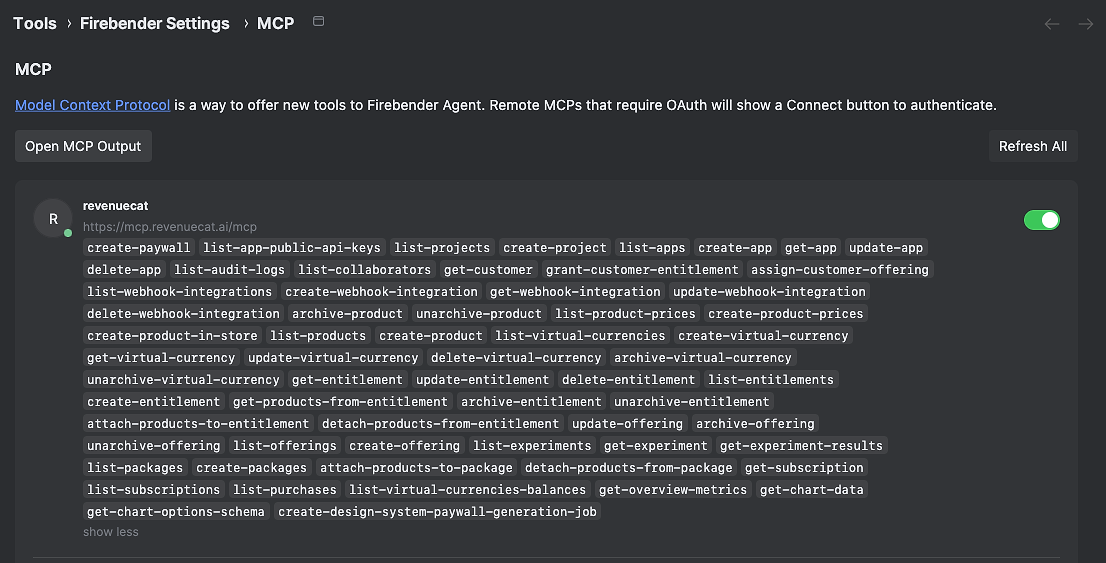
Task: Click the list-experiments tool tag
Action: click(533, 446)
